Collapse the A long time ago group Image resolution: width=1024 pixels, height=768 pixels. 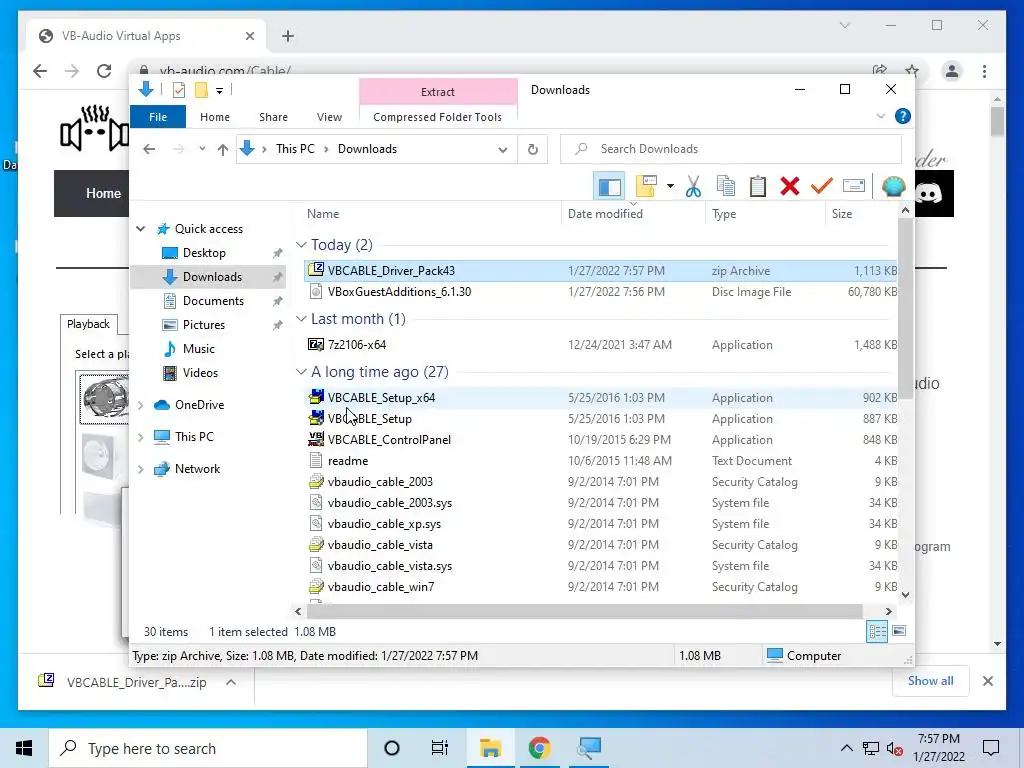tap(301, 372)
